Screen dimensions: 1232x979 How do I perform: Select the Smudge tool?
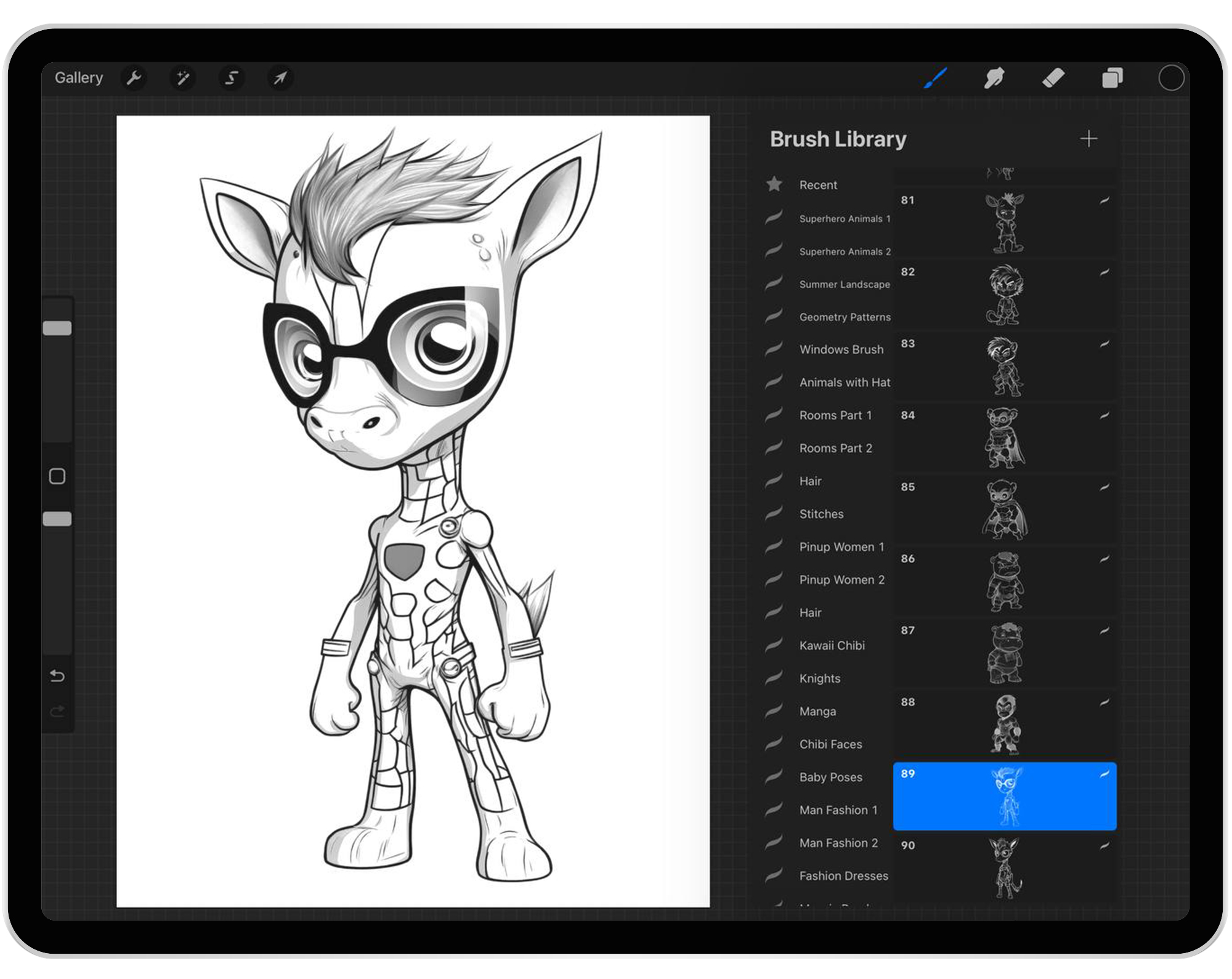pos(994,78)
